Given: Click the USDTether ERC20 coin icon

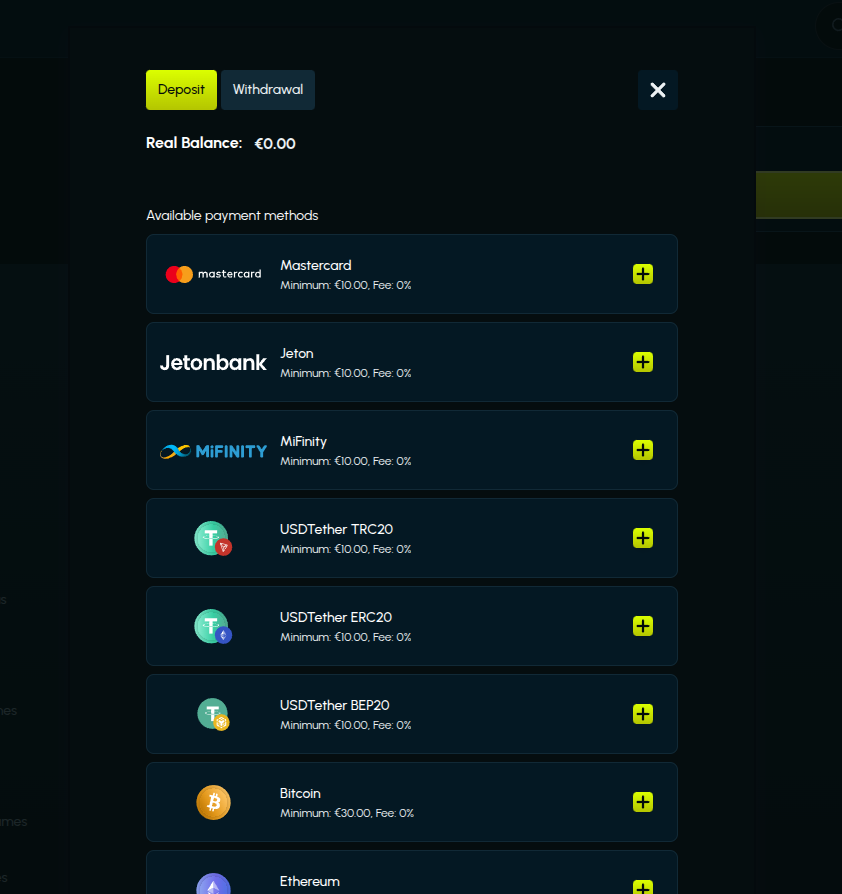Looking at the screenshot, I should click(x=212, y=627).
